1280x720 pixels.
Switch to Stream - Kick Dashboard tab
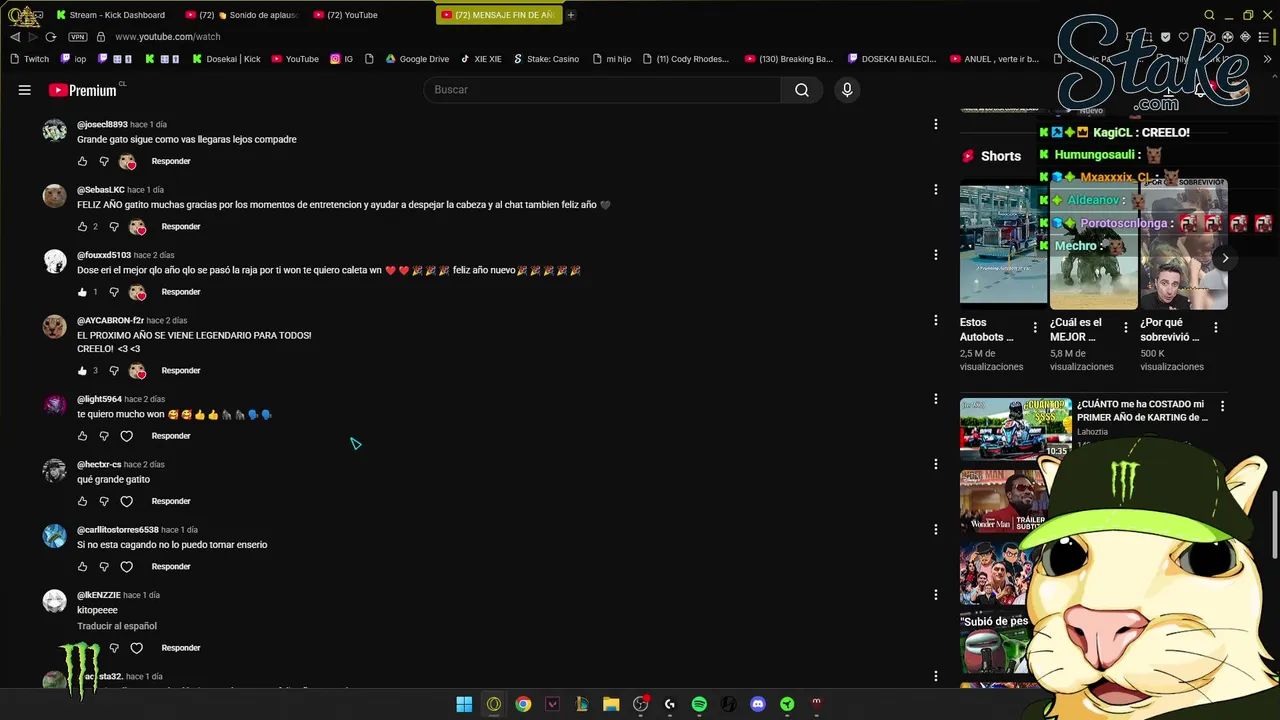pos(110,15)
